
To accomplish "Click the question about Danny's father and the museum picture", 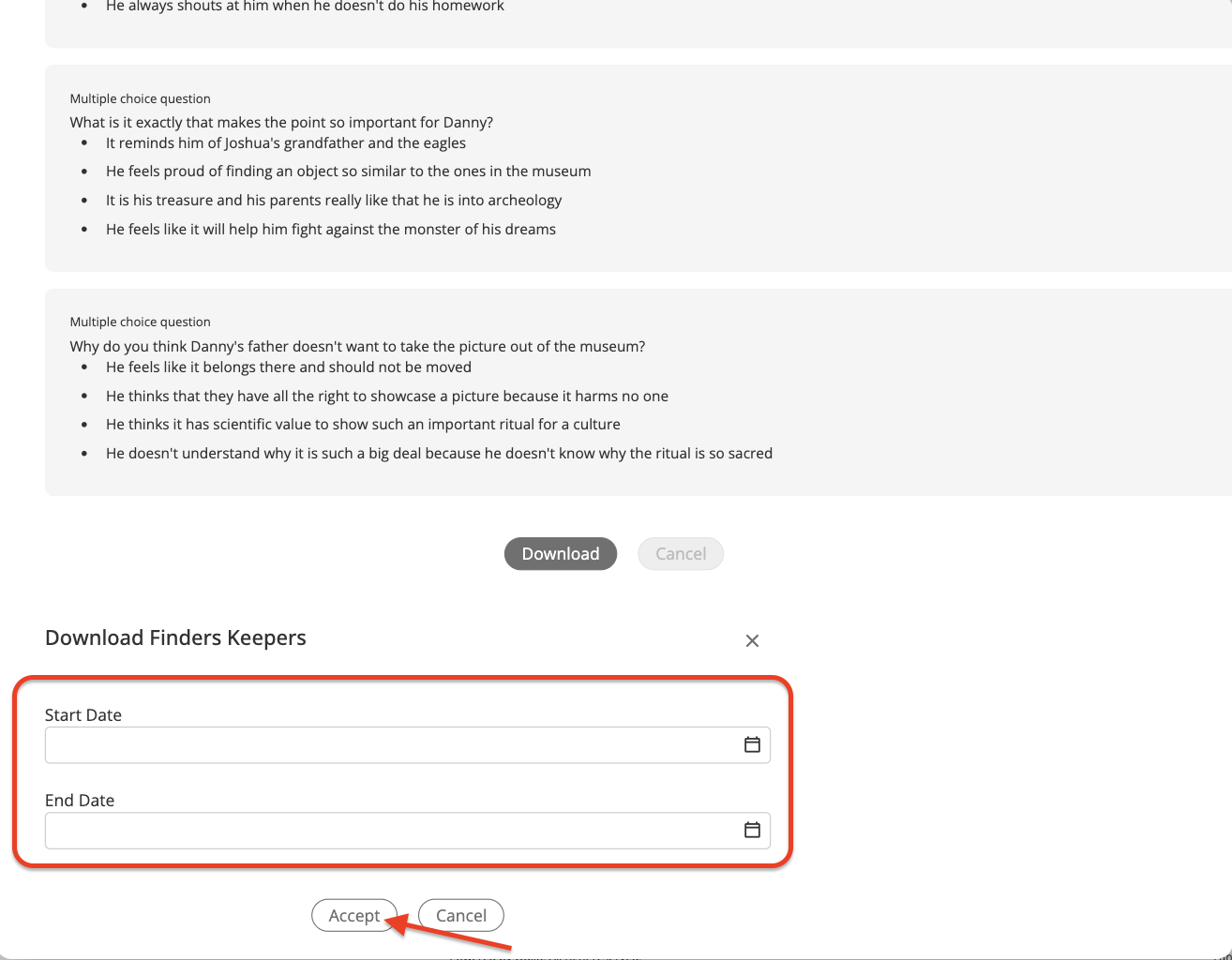I will (x=357, y=347).
